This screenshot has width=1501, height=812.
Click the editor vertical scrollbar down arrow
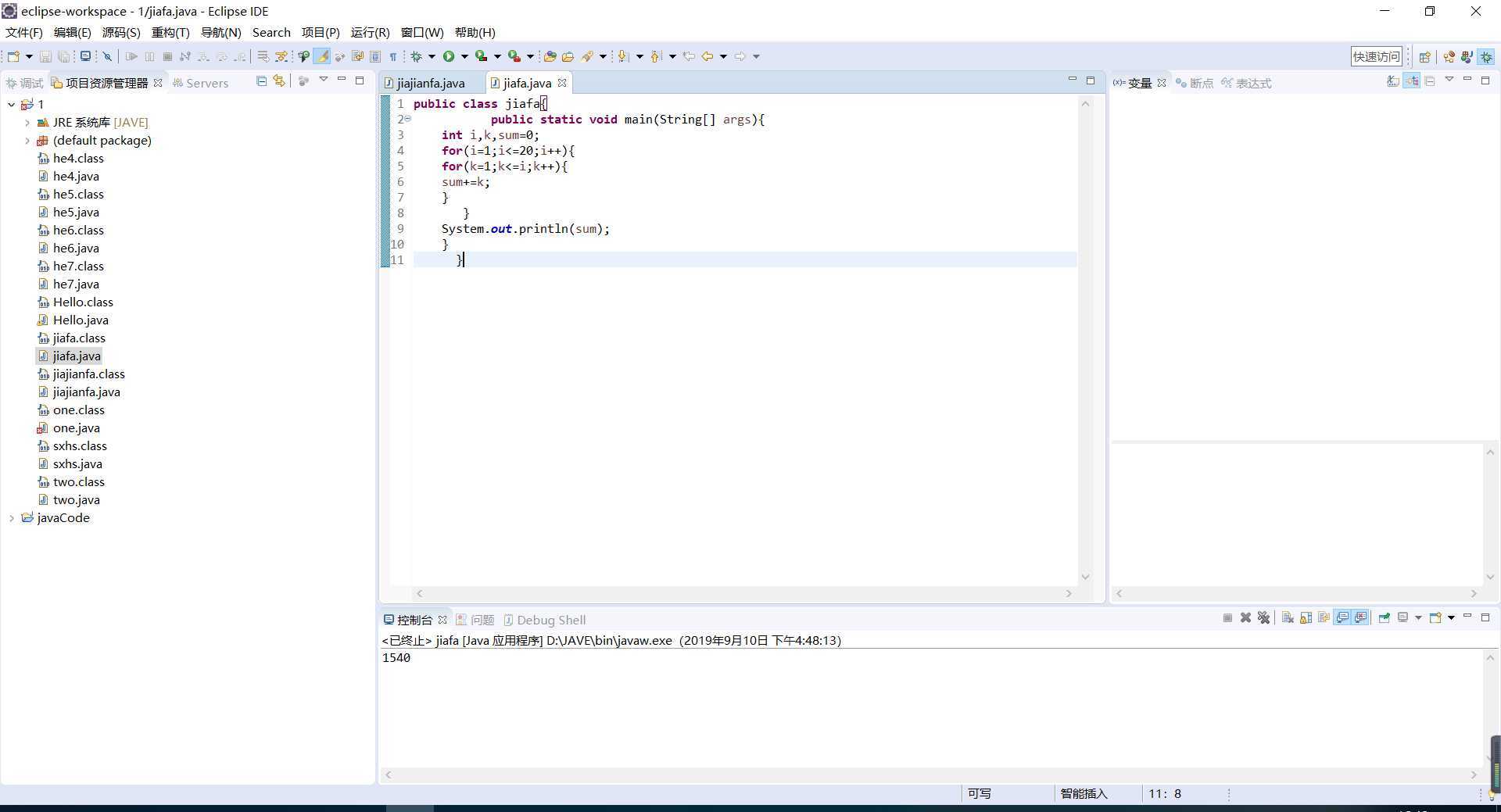pyautogui.click(x=1085, y=577)
